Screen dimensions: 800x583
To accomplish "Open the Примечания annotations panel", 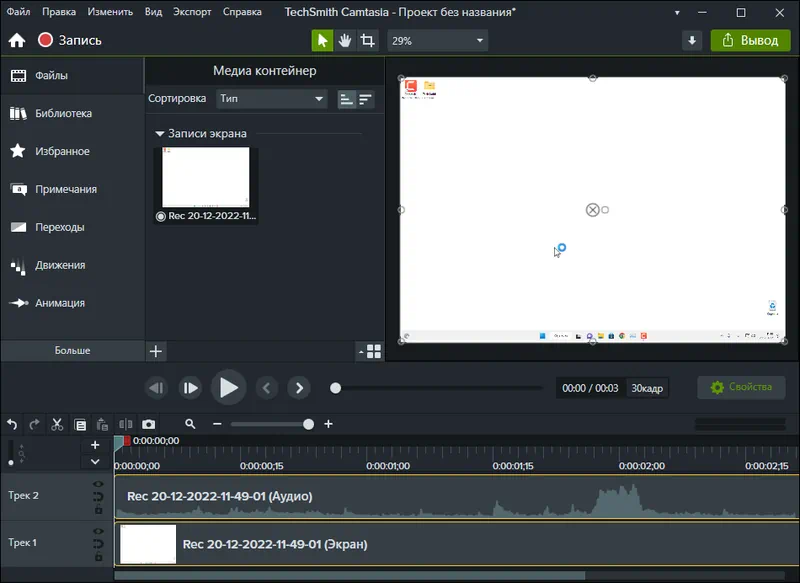I will coord(72,189).
